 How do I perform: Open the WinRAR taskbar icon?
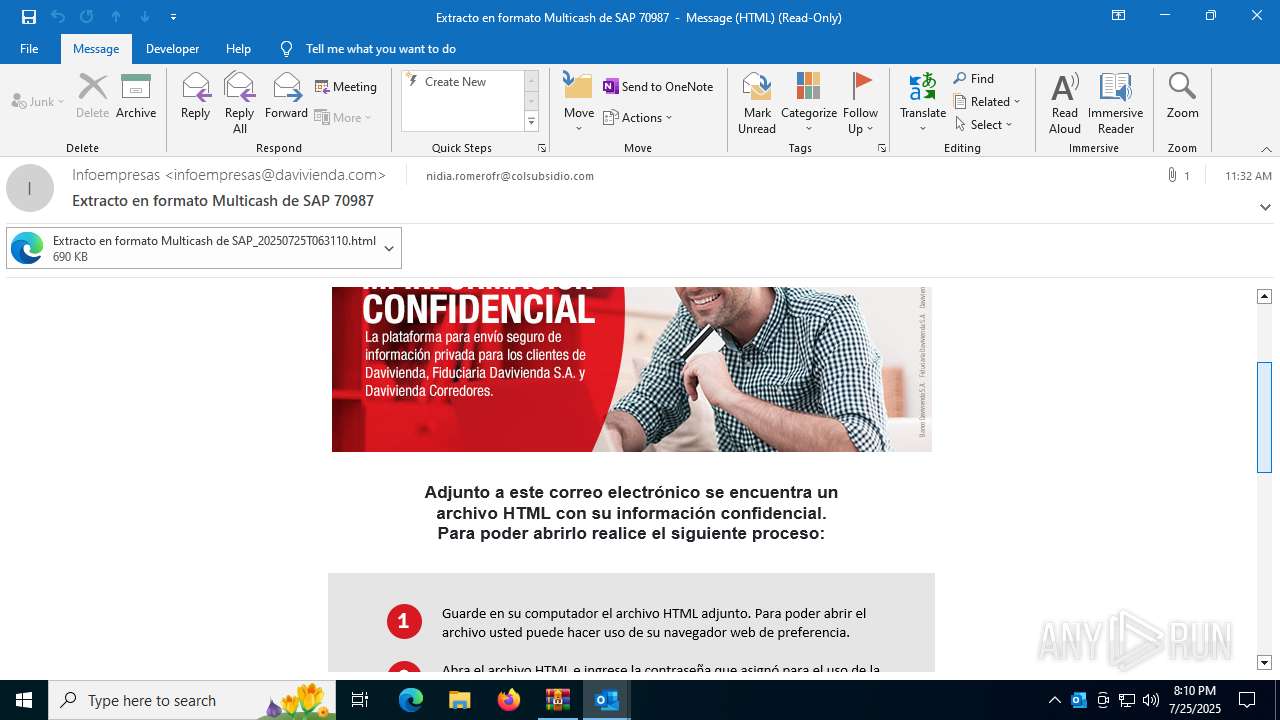pyautogui.click(x=558, y=700)
